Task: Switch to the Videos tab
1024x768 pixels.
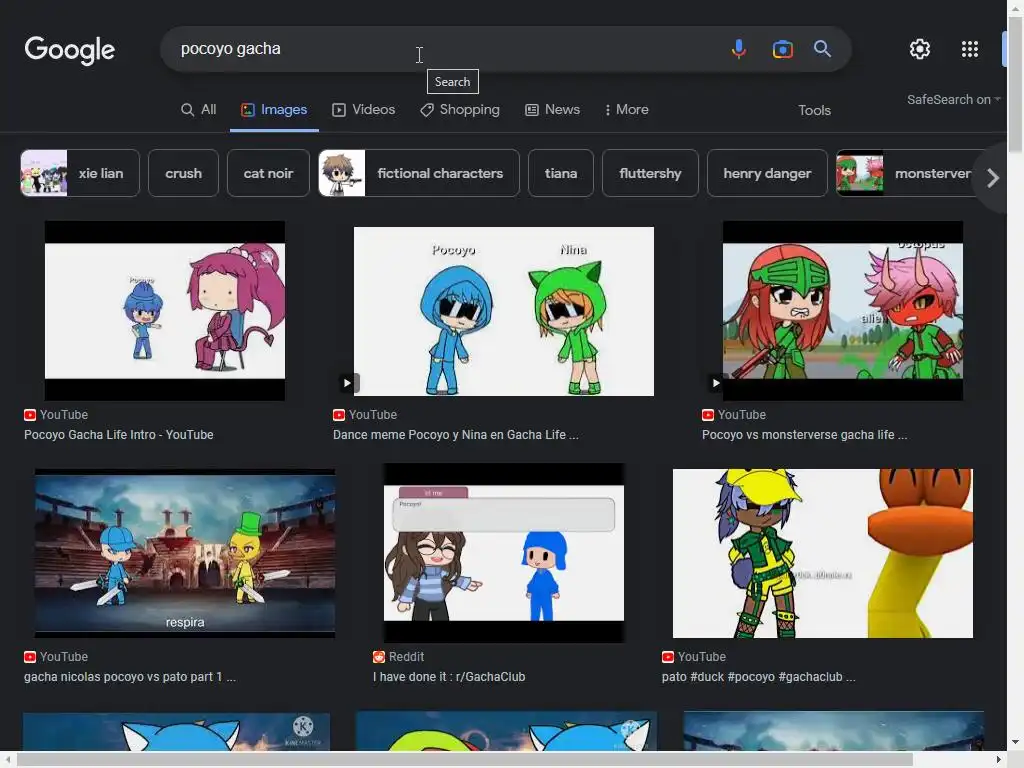Action: click(364, 110)
